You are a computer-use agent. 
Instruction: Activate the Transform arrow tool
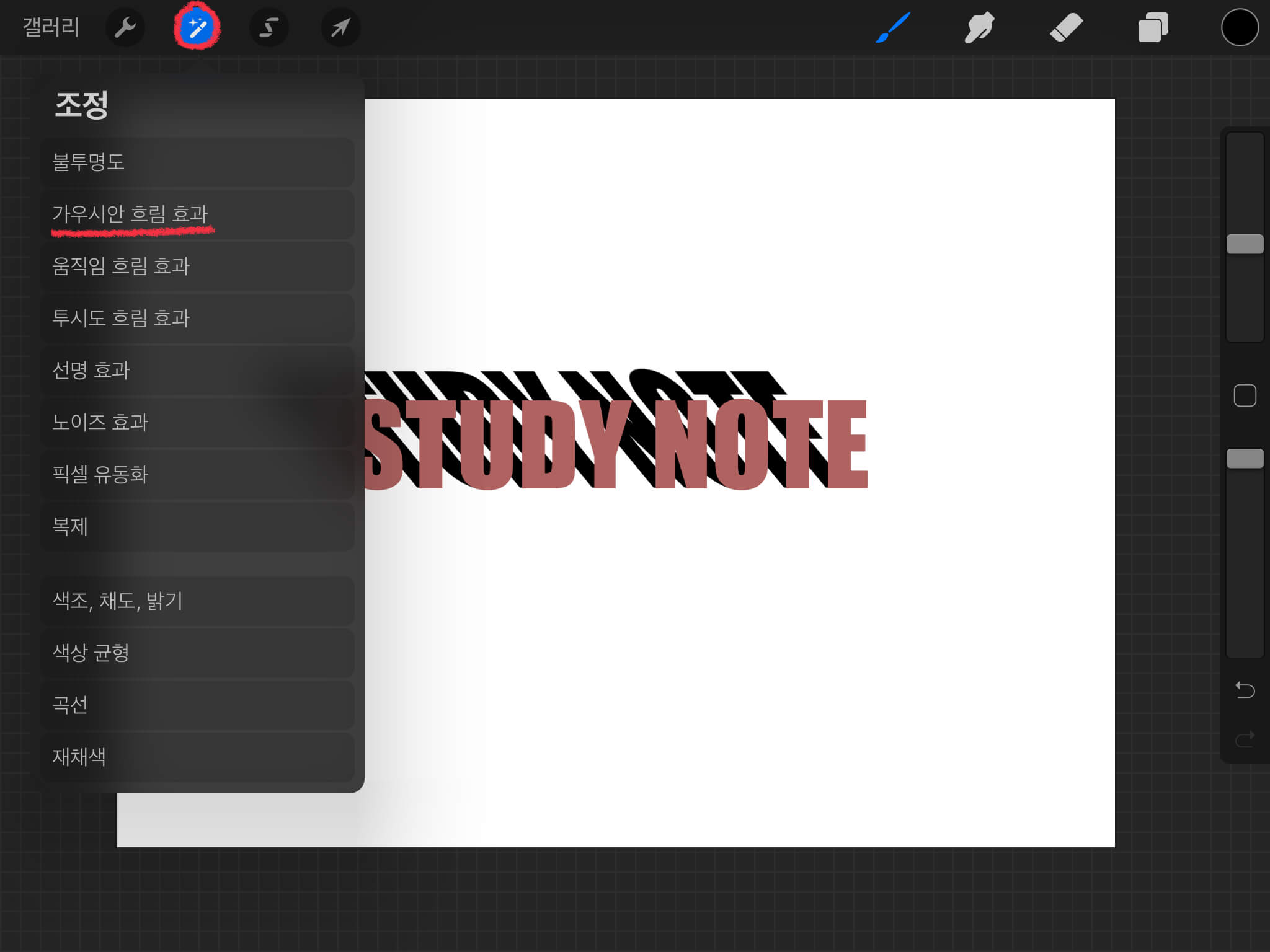click(340, 28)
